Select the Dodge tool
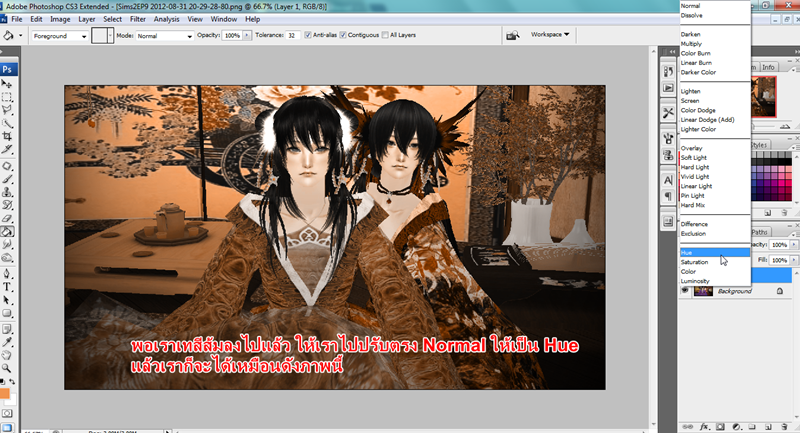 point(7,258)
